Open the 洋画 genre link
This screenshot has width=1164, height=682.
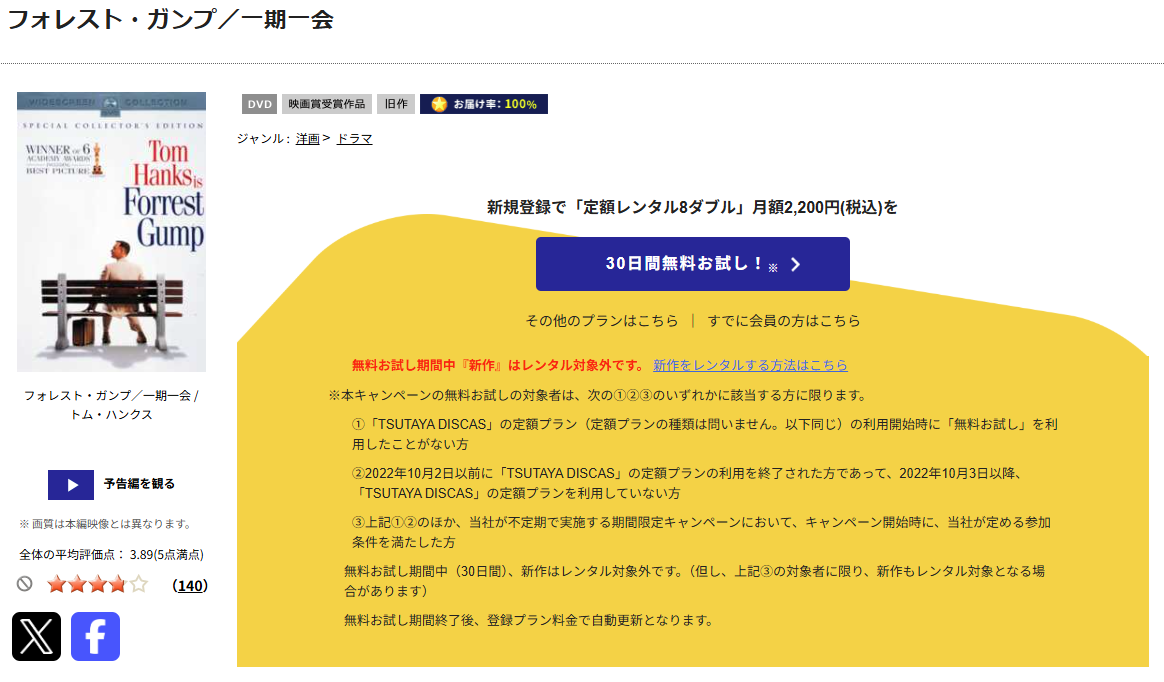click(x=307, y=139)
